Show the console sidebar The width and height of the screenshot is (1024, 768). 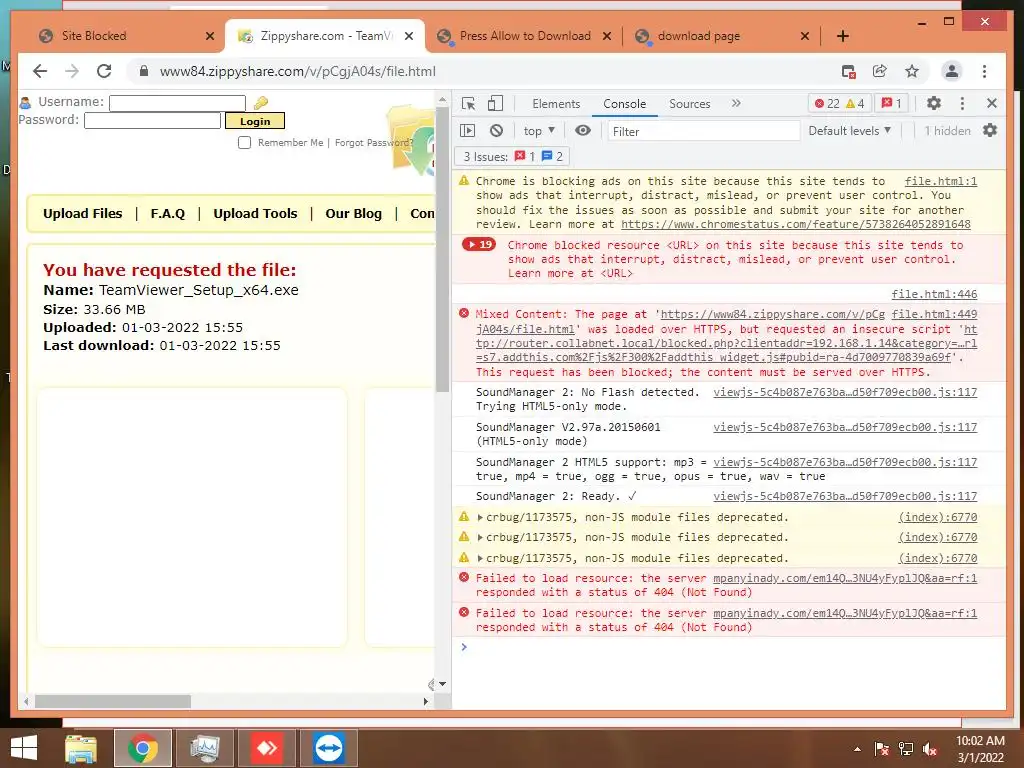(468, 131)
